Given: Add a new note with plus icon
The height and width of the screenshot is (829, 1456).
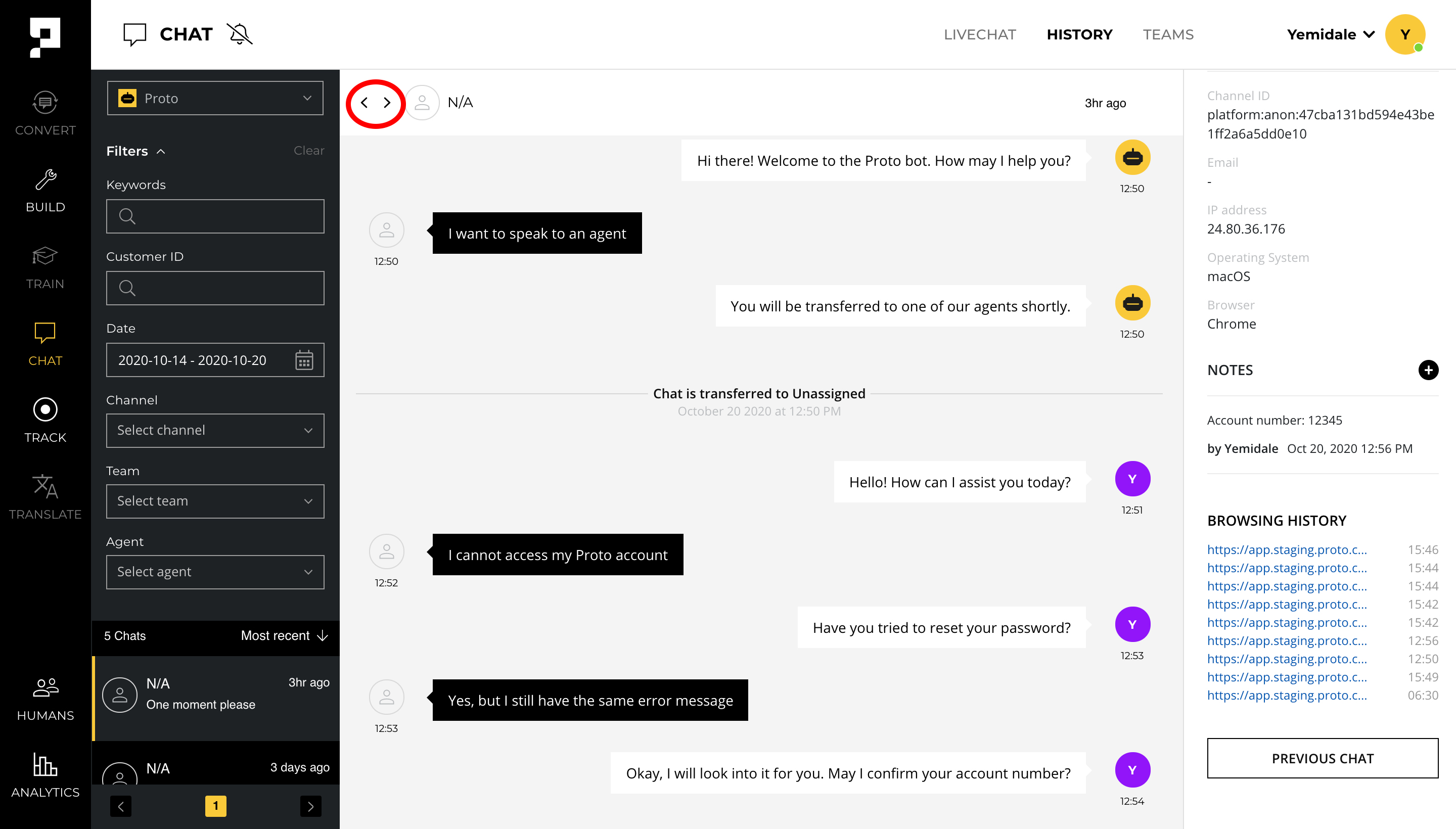Looking at the screenshot, I should [x=1428, y=370].
